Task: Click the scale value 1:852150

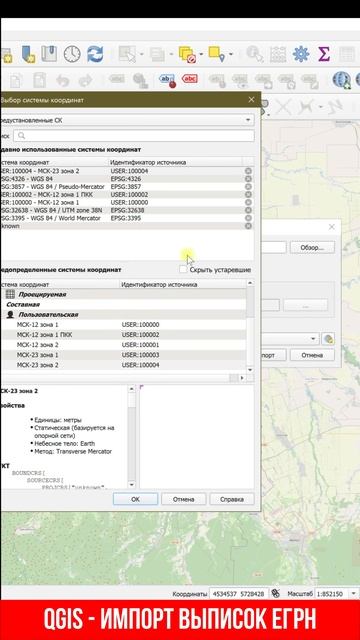Action: (330, 594)
